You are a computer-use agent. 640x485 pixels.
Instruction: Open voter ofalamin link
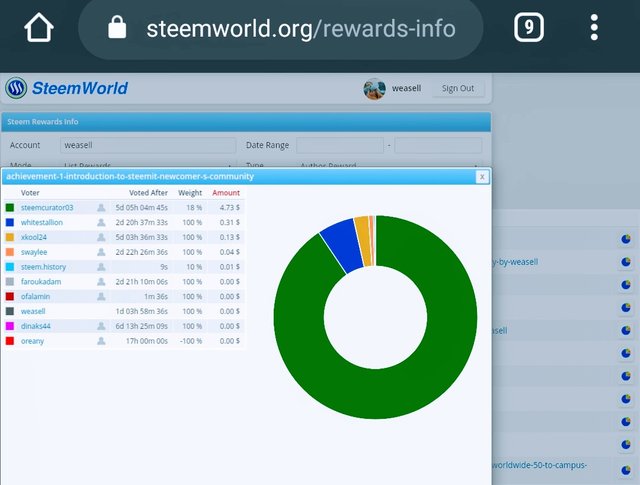[x=35, y=296]
